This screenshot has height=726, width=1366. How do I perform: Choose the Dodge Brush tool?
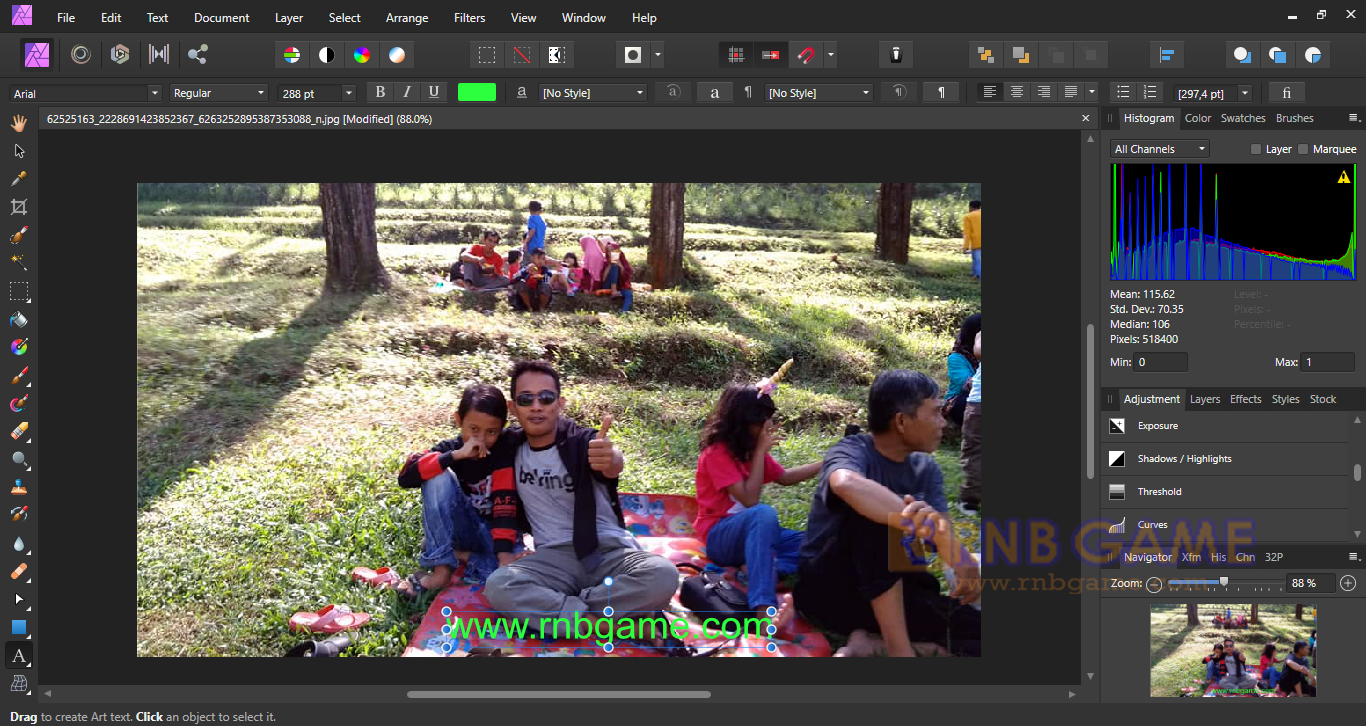[19, 460]
